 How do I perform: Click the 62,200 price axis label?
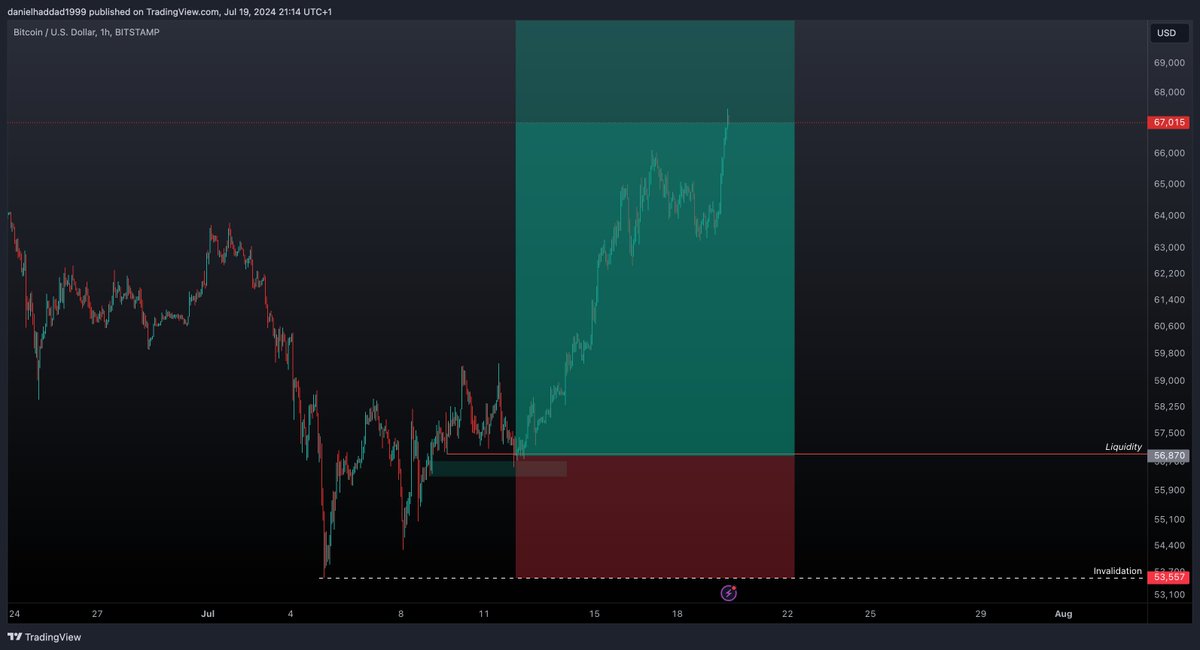coord(1168,273)
